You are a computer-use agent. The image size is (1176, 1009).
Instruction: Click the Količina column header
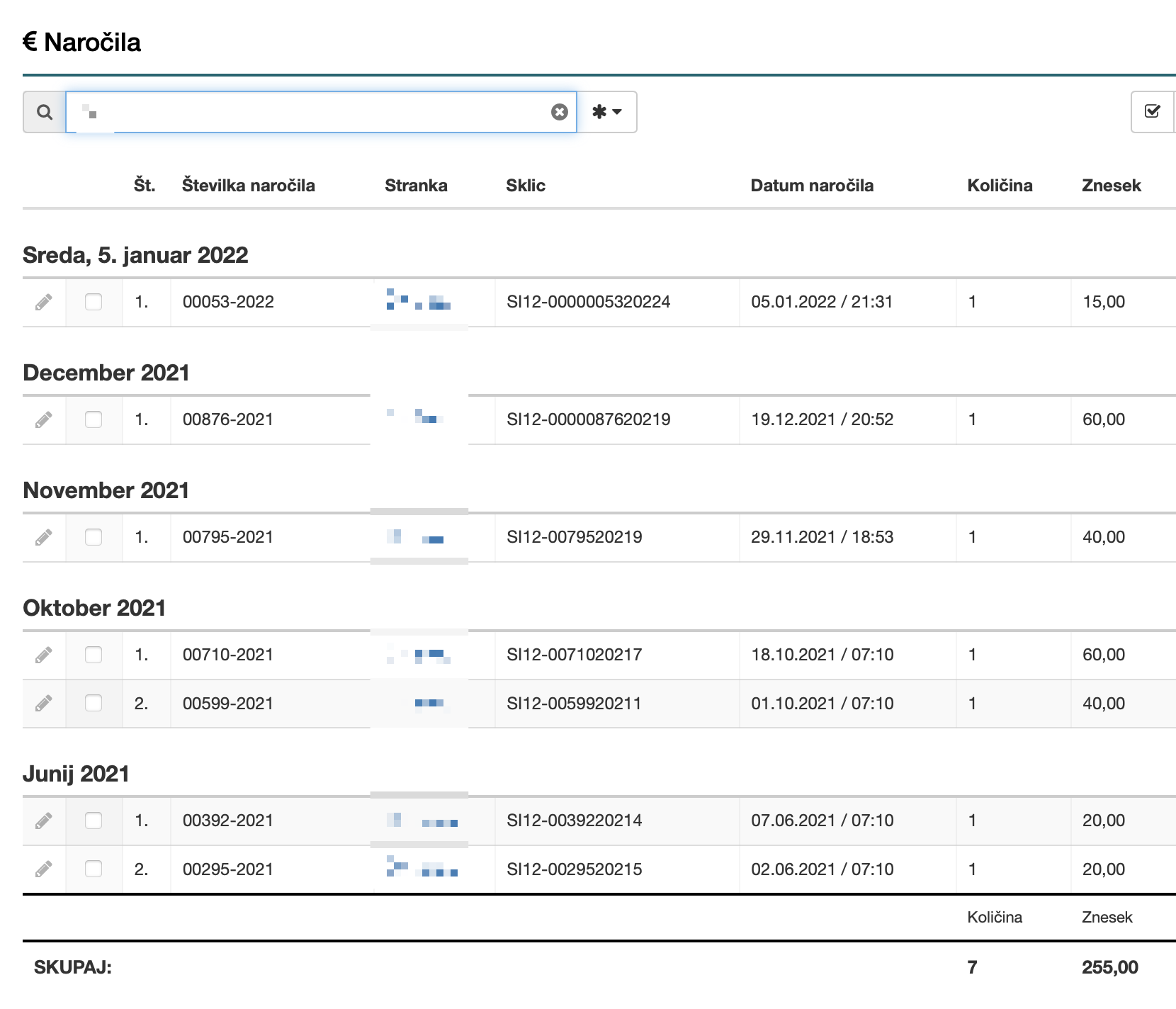coord(1000,186)
